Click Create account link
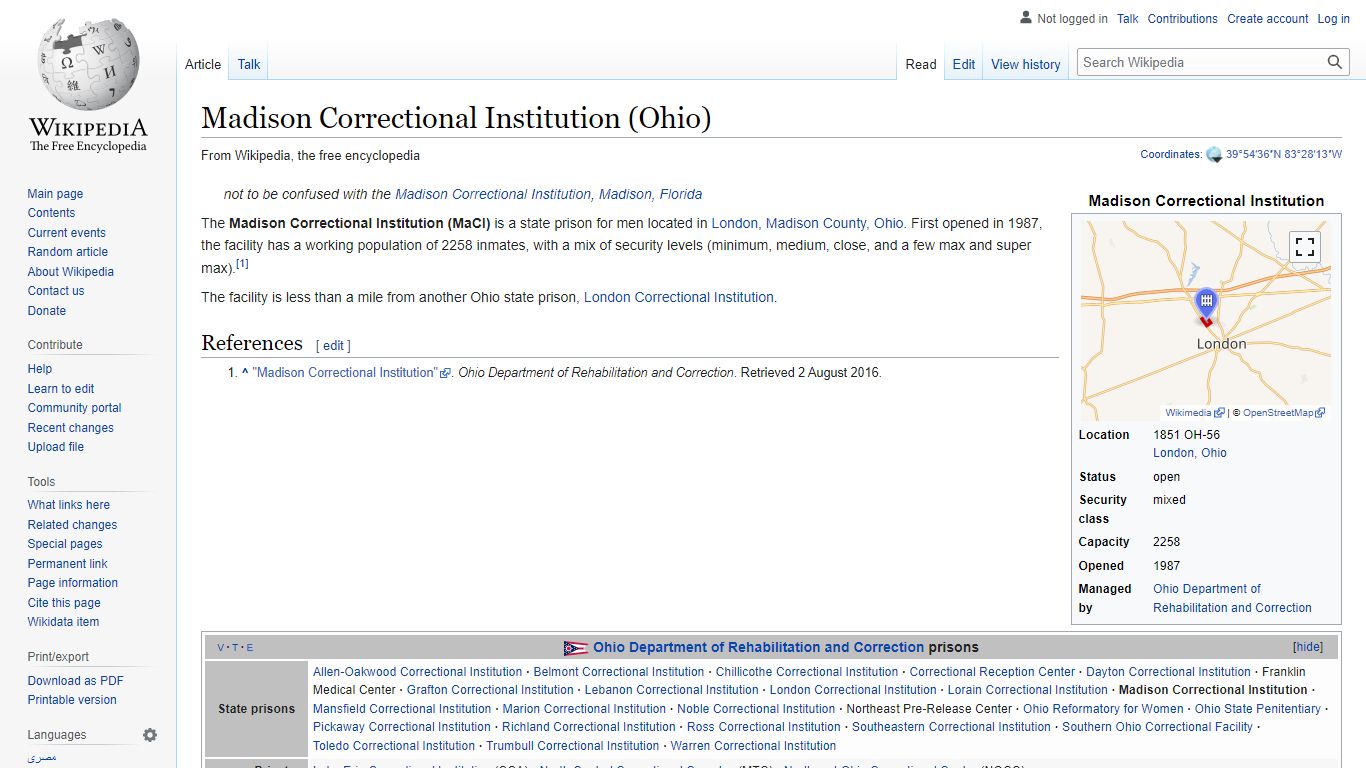Viewport: 1366px width, 768px height. (1268, 19)
